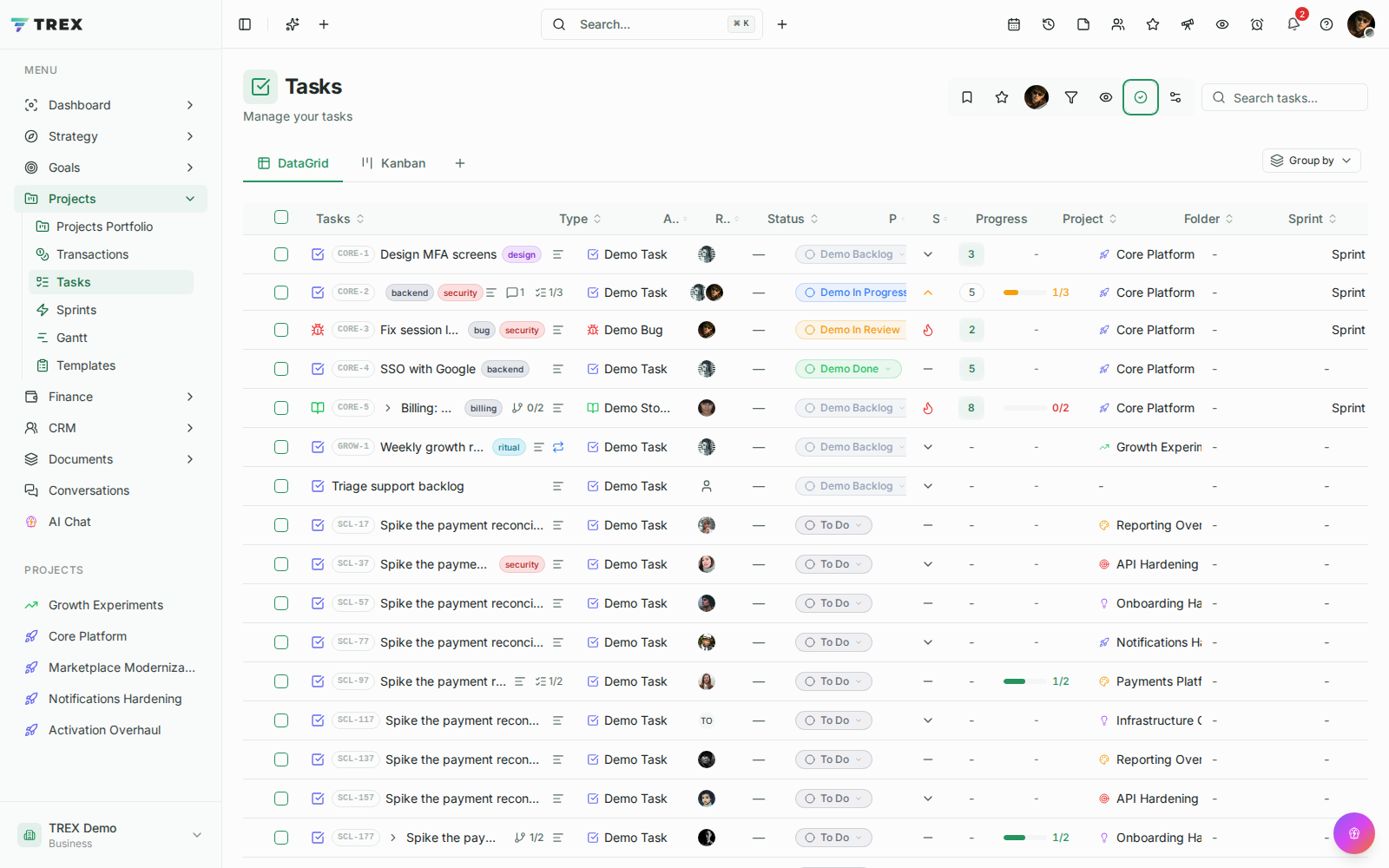Click the favorite star icon beside bookmark
1389x868 pixels.
[1002, 97]
